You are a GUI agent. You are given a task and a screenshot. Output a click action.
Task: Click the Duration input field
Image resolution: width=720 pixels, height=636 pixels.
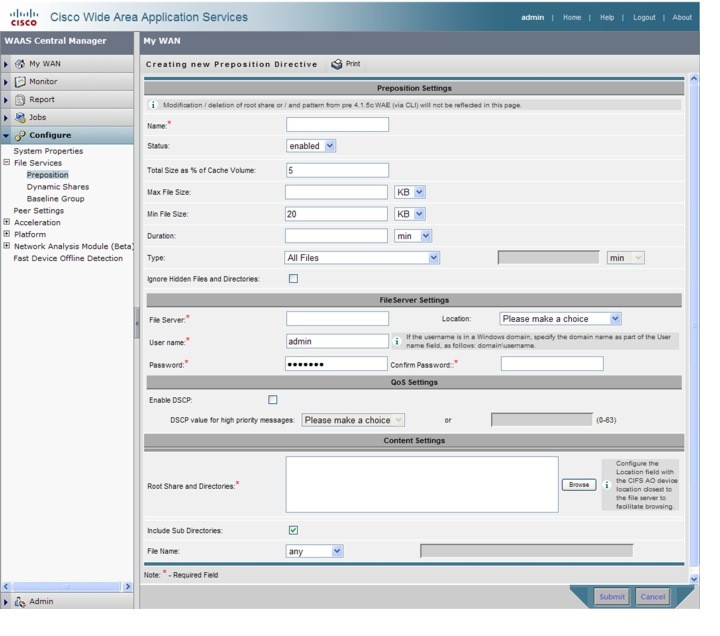[336, 236]
